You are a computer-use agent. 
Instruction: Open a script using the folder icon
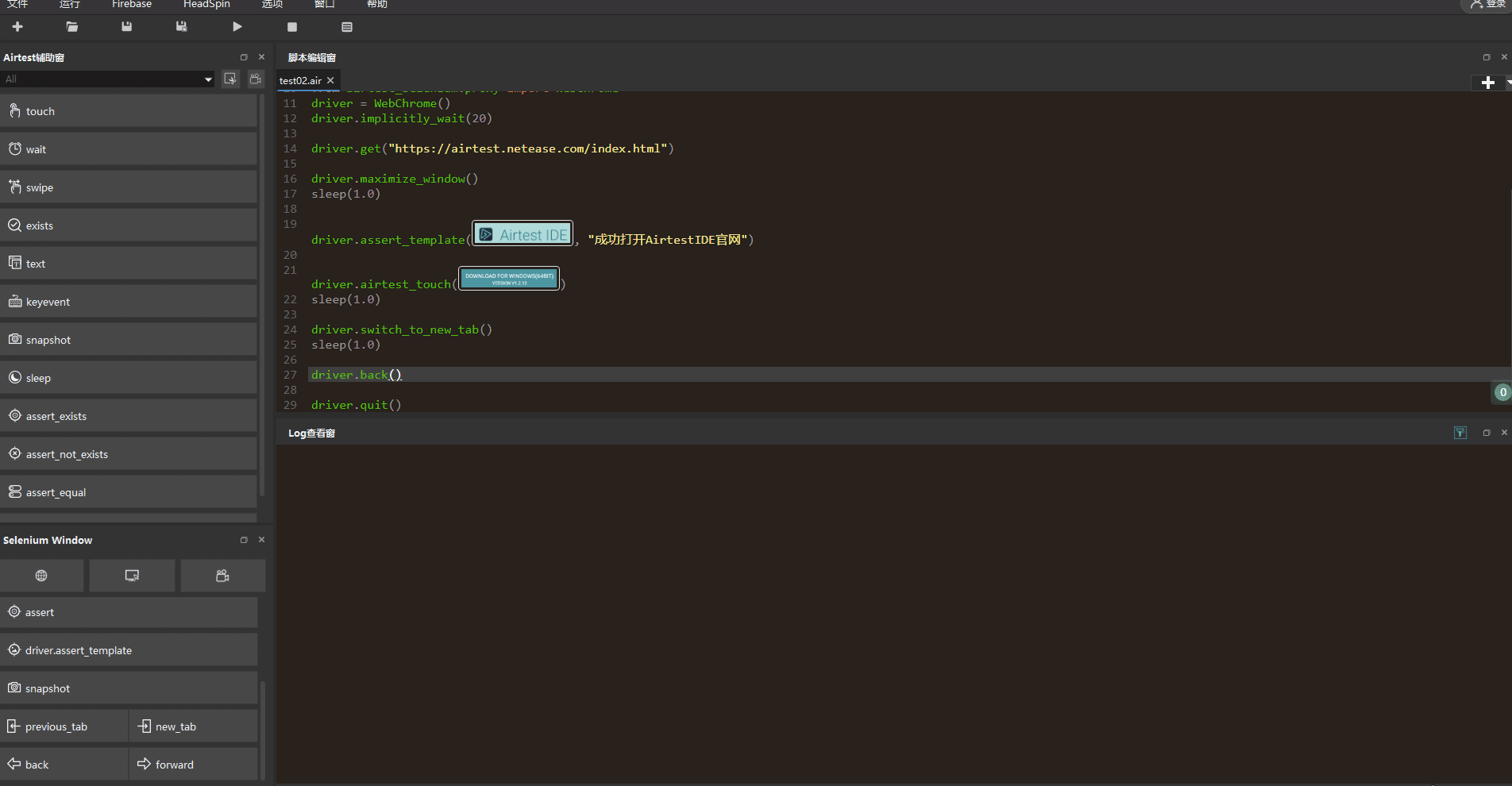tap(72, 27)
